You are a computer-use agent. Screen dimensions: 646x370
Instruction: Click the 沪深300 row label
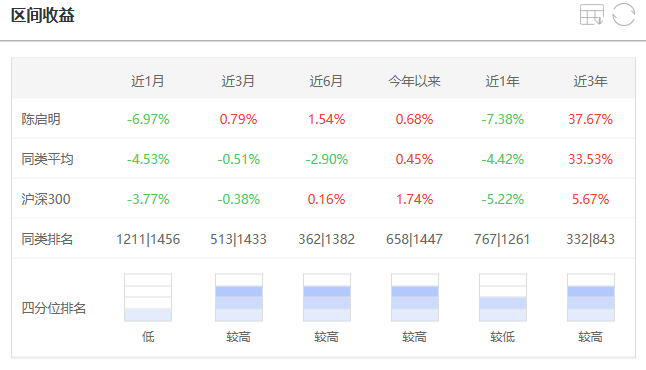46,199
